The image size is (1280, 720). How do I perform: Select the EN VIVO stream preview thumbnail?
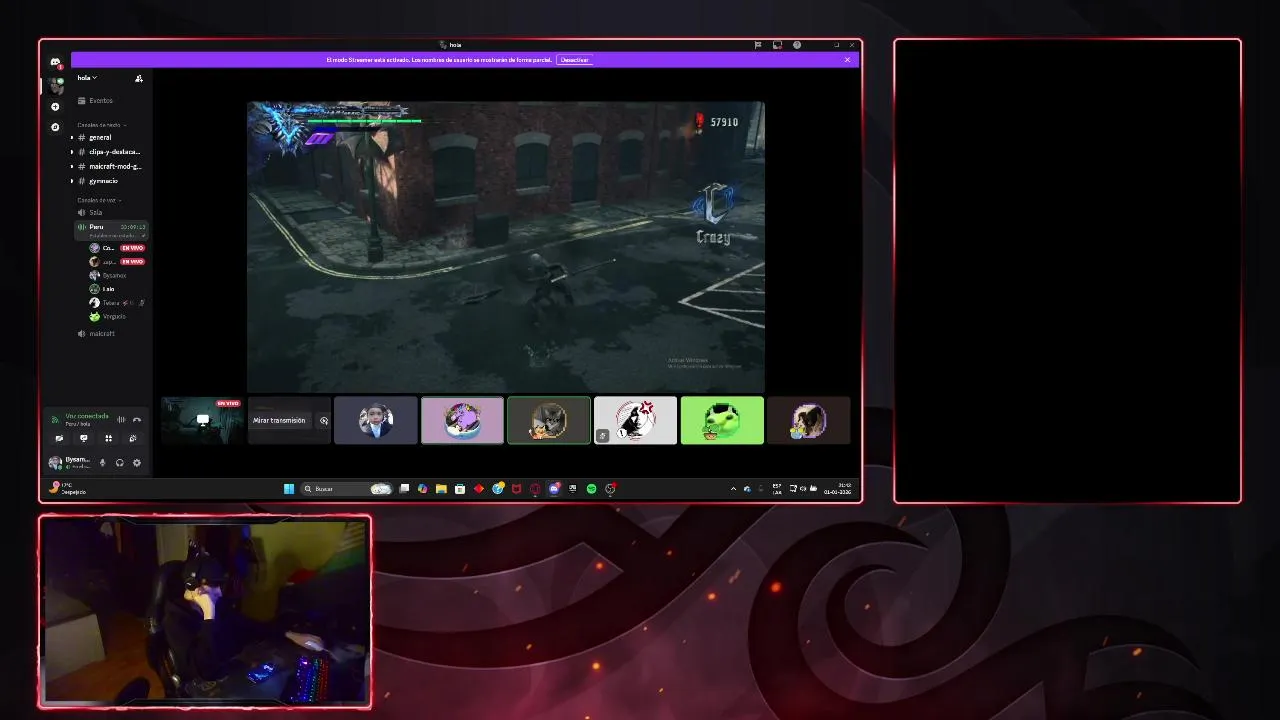click(x=203, y=420)
